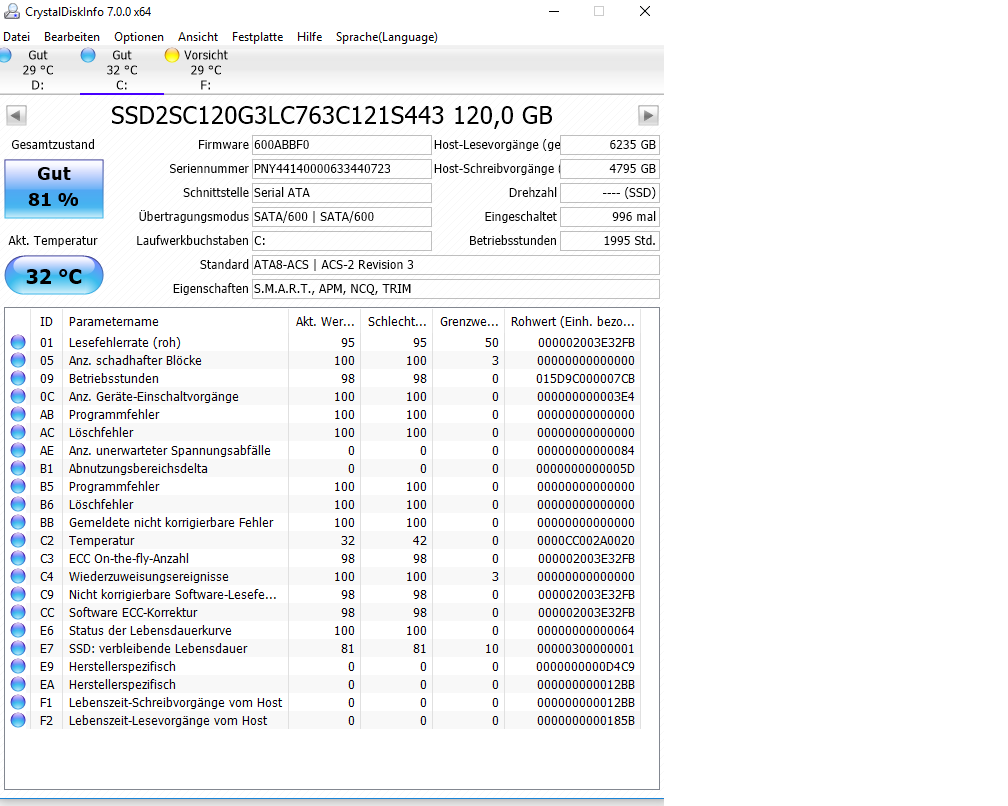Close the CrystalDiskInfo window

645,12
